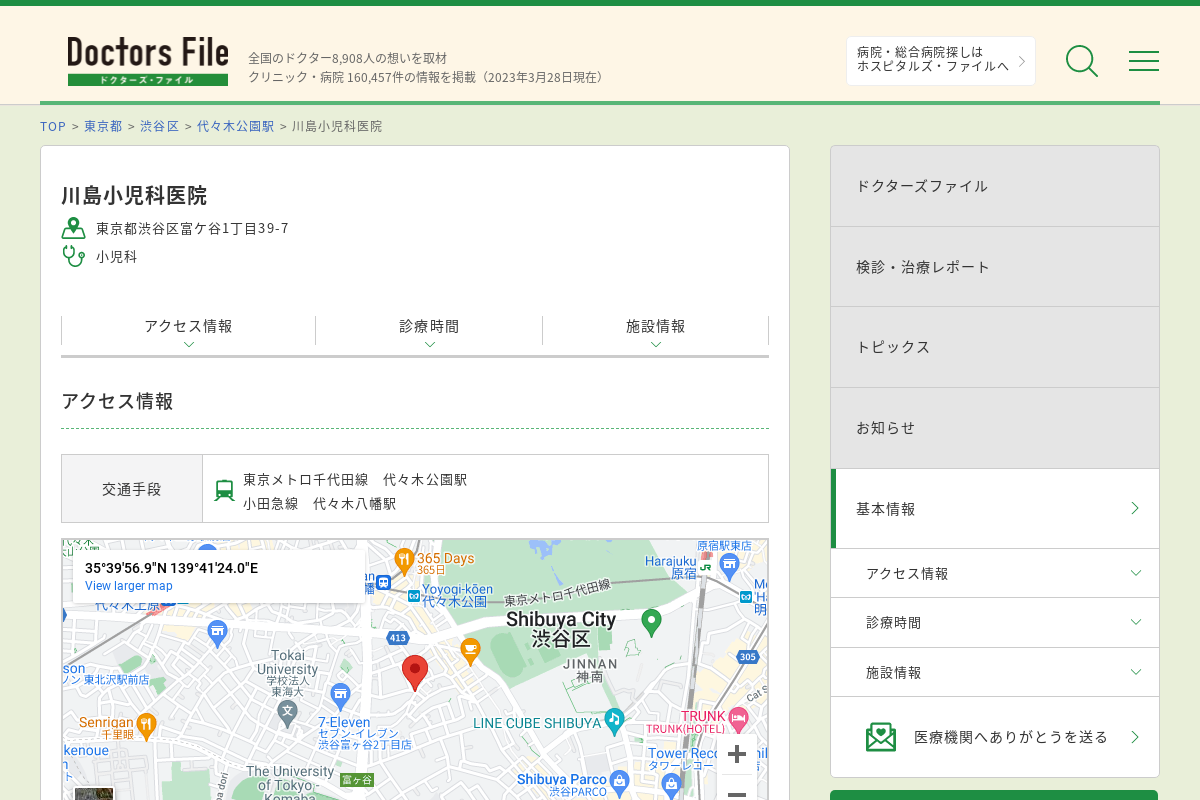Click 小田急線 代々木八幡駅 text

coord(320,504)
